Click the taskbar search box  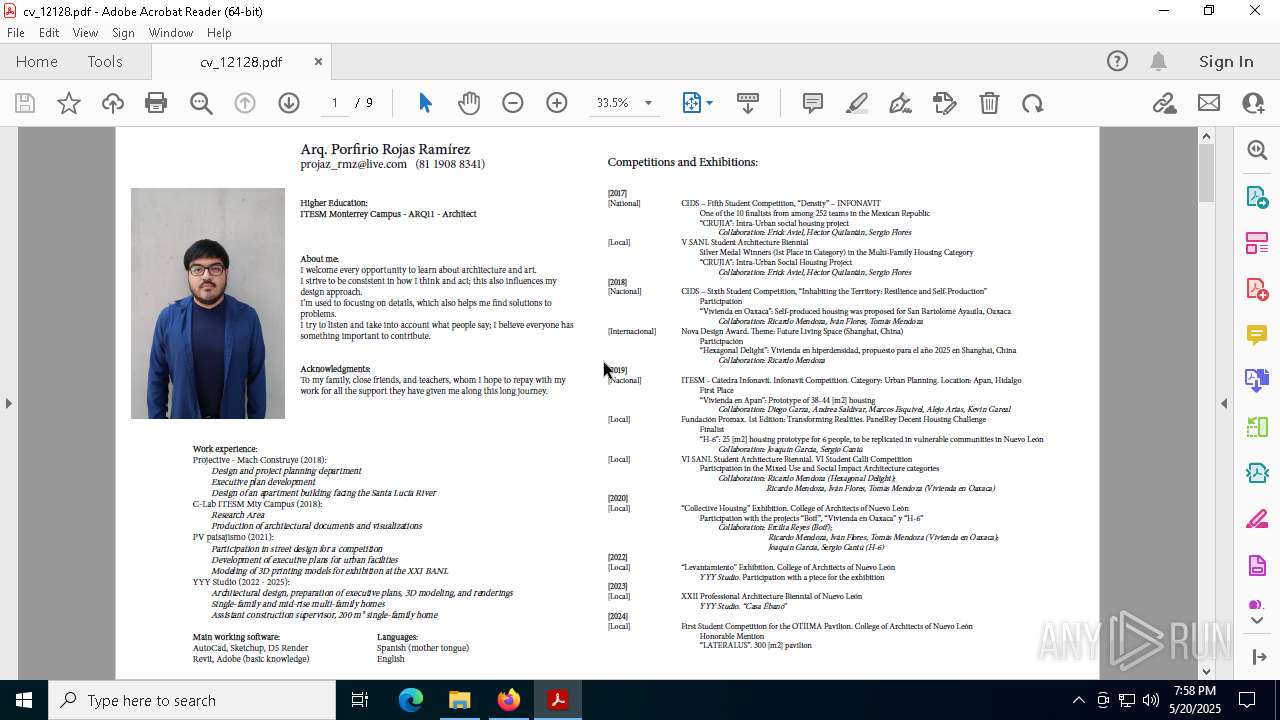(192, 700)
